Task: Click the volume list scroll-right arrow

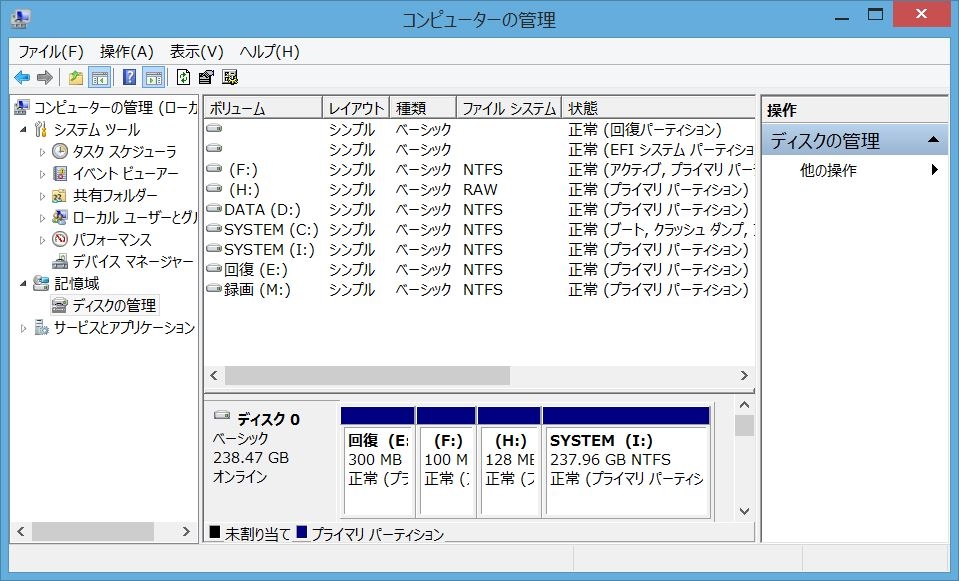Action: (744, 376)
